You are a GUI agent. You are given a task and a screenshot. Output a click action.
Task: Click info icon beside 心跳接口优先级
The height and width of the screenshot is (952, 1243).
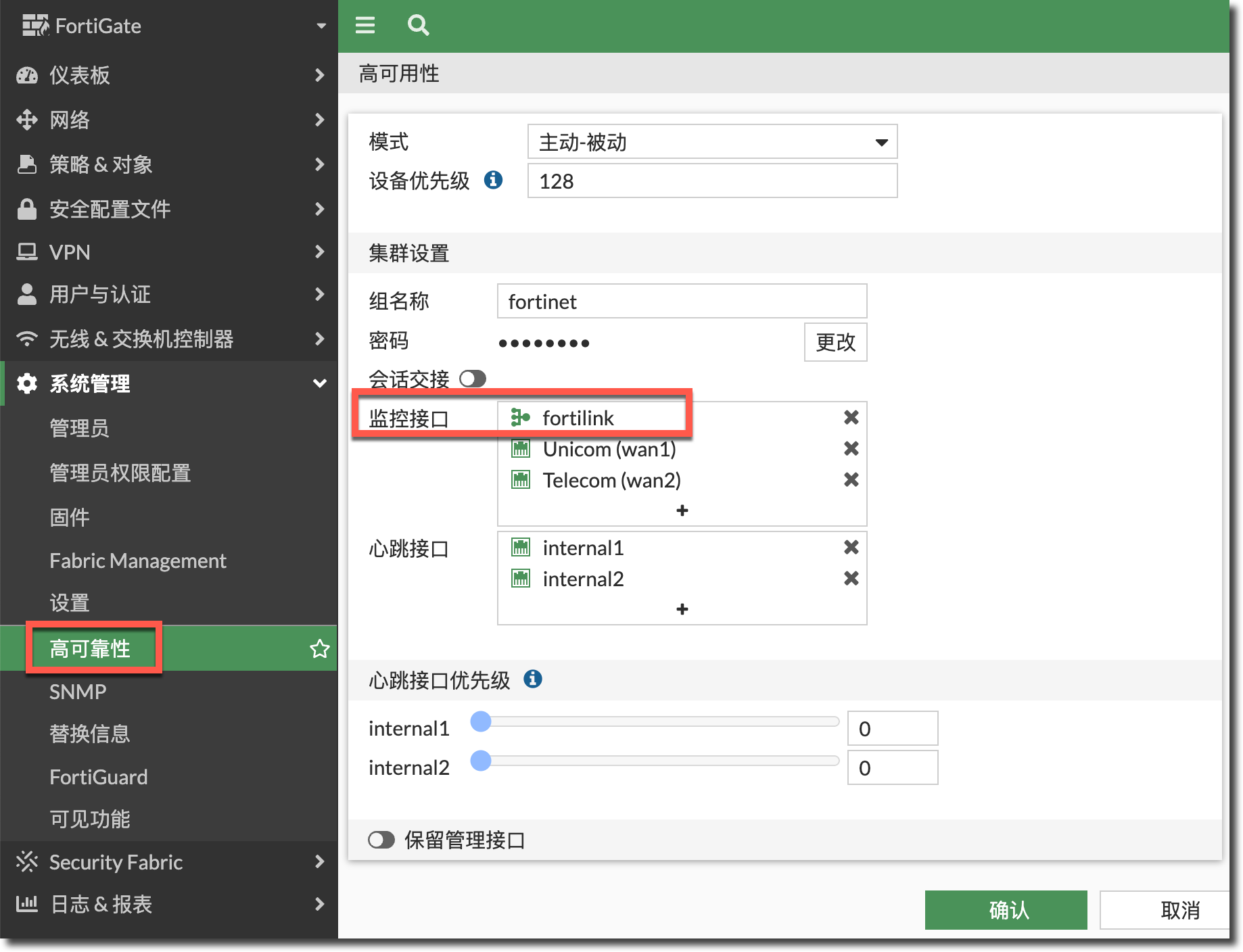pyautogui.click(x=533, y=679)
